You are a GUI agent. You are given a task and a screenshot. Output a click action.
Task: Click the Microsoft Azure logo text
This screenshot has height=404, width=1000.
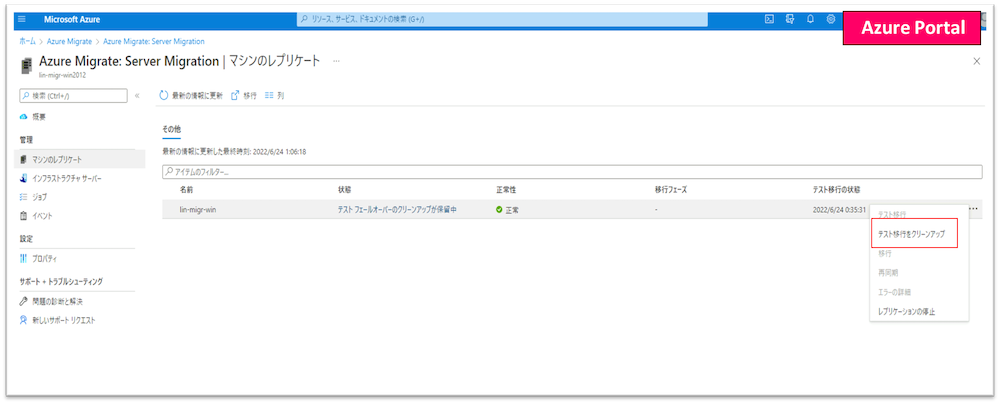pyautogui.click(x=72, y=19)
